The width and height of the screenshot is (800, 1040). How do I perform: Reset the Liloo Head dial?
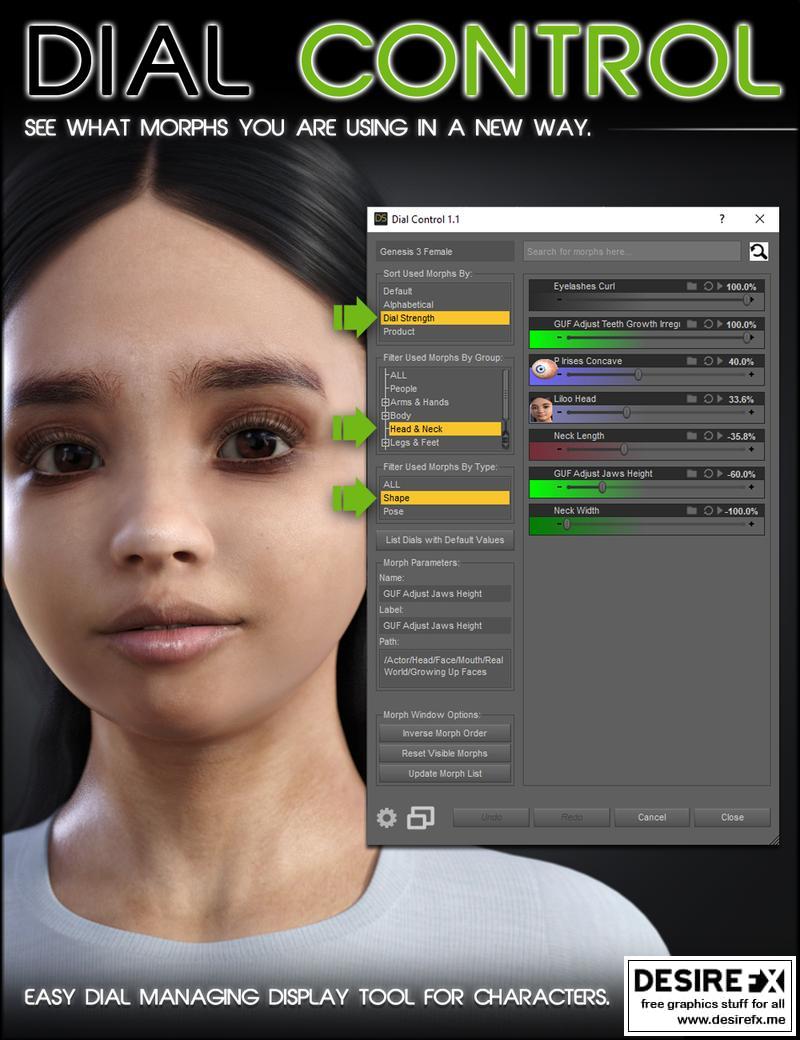(708, 399)
